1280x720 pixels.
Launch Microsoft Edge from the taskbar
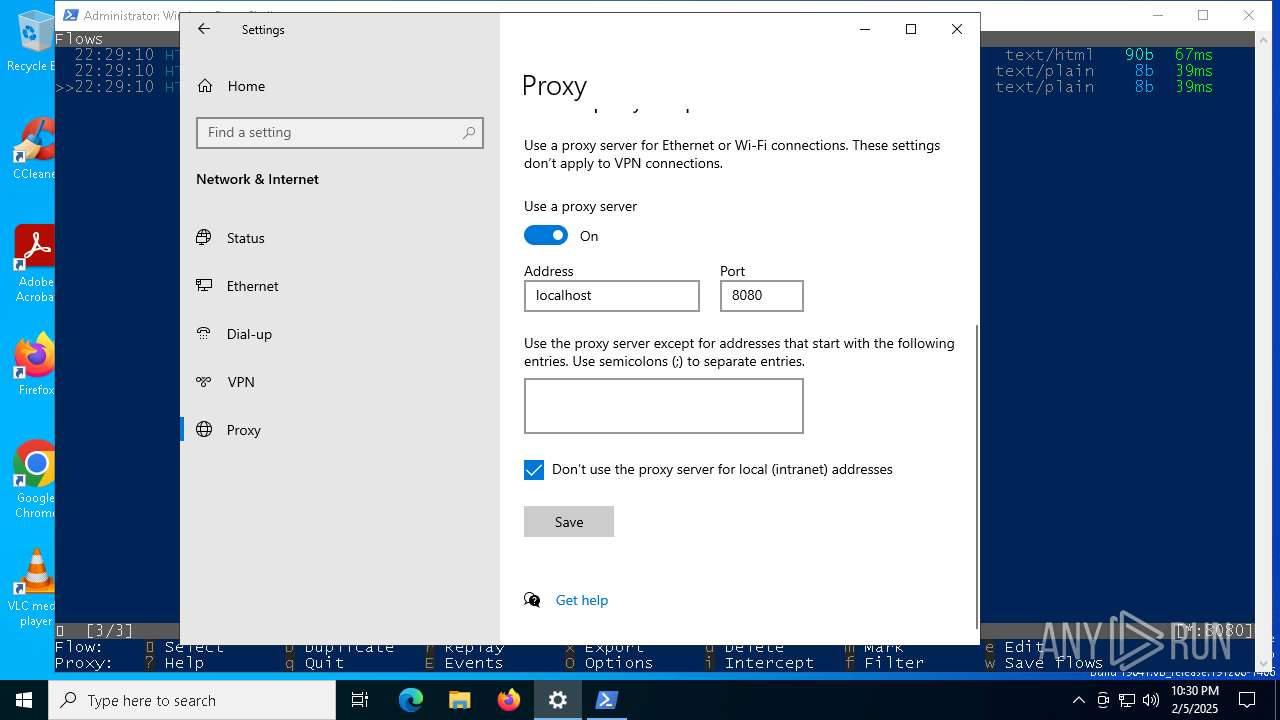coord(411,700)
